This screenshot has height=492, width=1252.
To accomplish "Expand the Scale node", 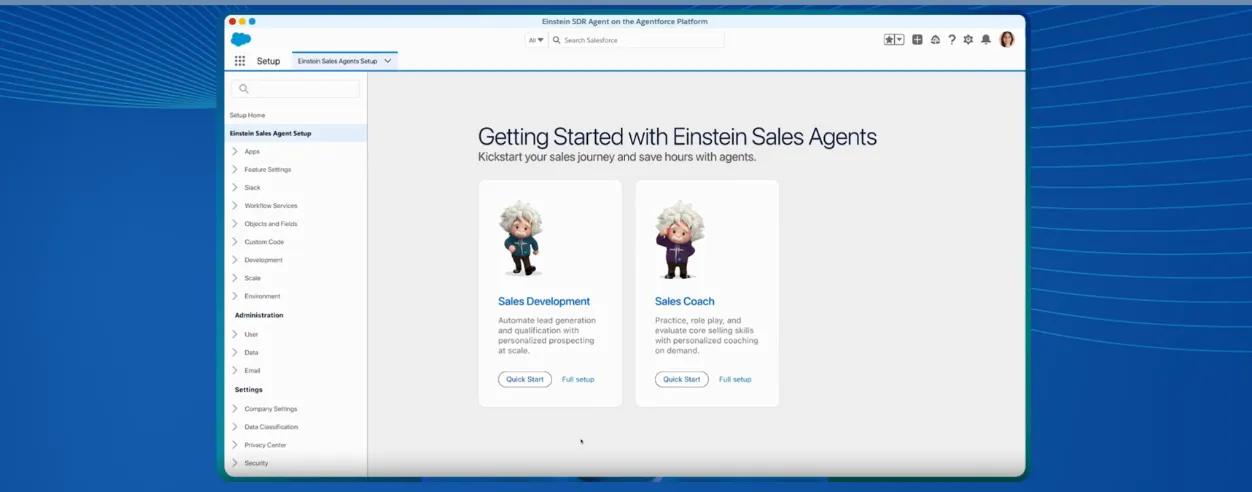I will pyautogui.click(x=235, y=278).
